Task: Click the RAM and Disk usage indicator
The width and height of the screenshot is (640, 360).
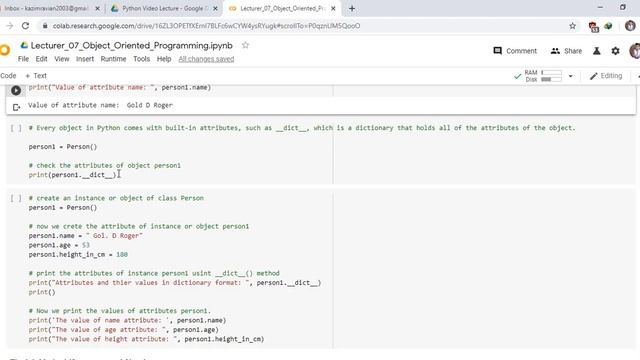Action: pyautogui.click(x=543, y=76)
